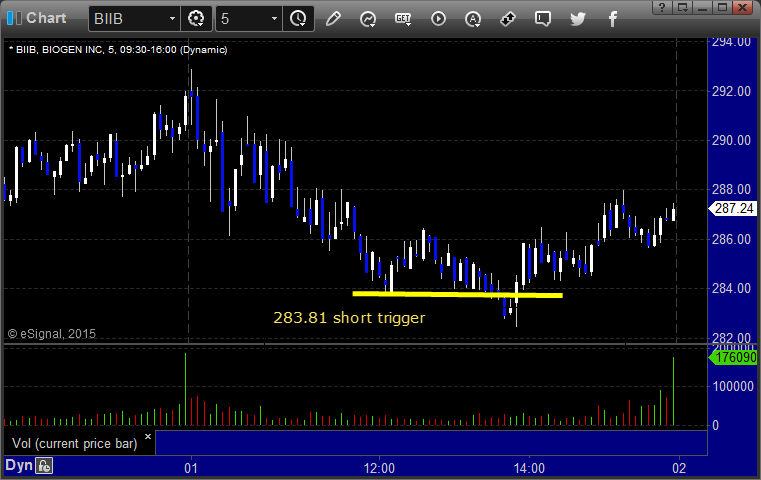Click the 292.00 price axis label
Screen dimensions: 761x480
click(731, 91)
